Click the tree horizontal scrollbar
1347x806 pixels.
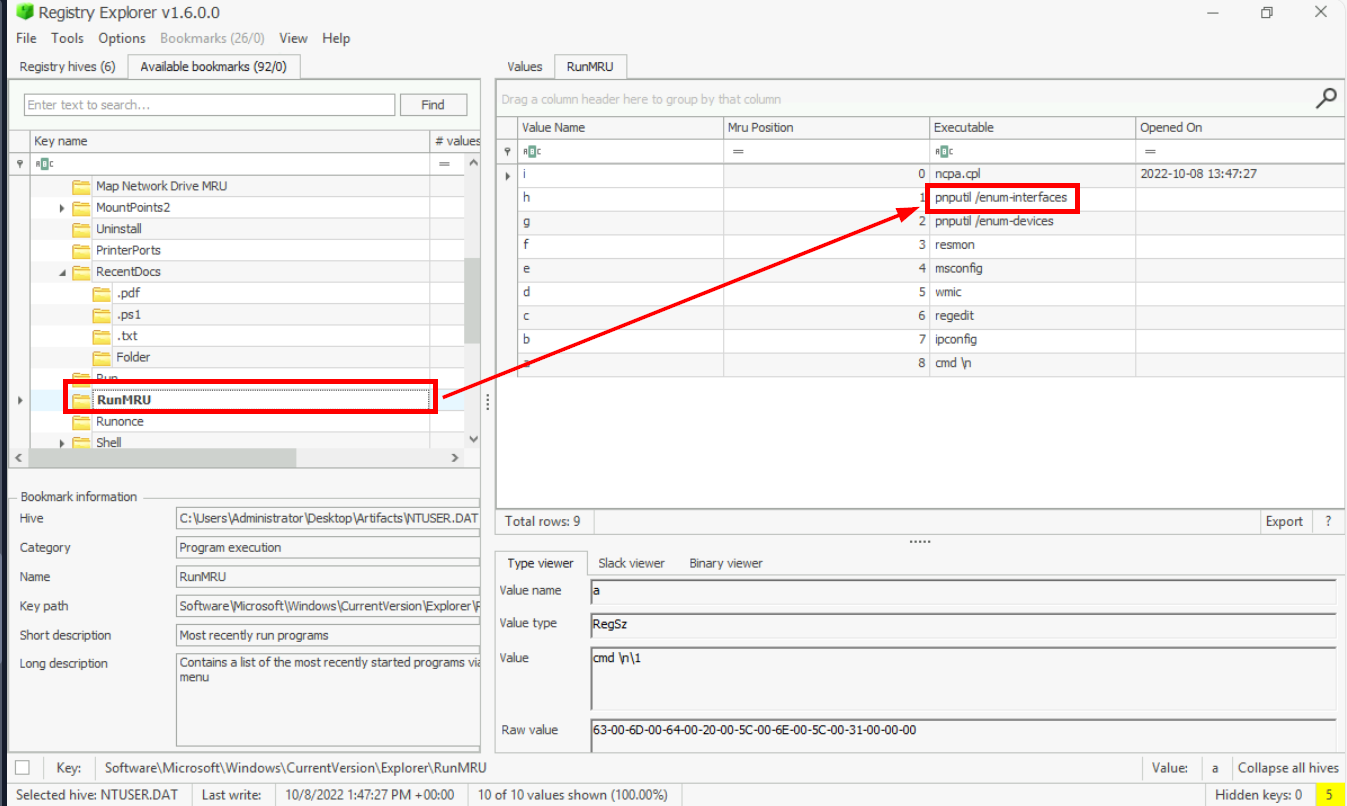(162, 457)
